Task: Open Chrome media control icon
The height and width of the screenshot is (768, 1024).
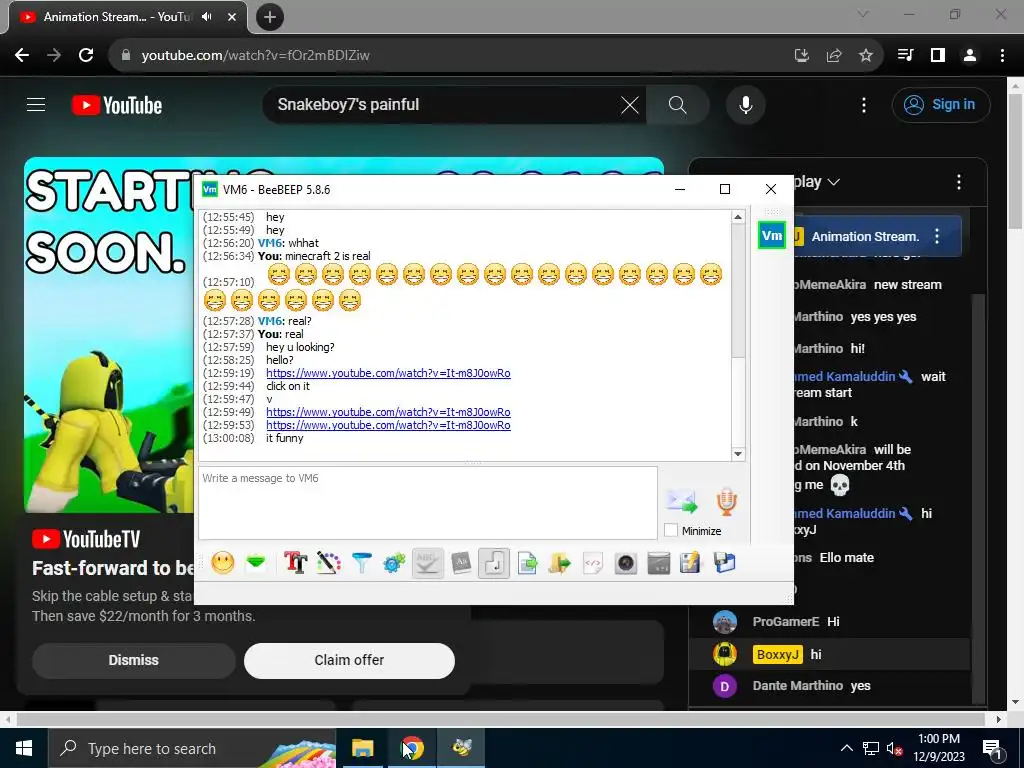Action: tap(905, 55)
